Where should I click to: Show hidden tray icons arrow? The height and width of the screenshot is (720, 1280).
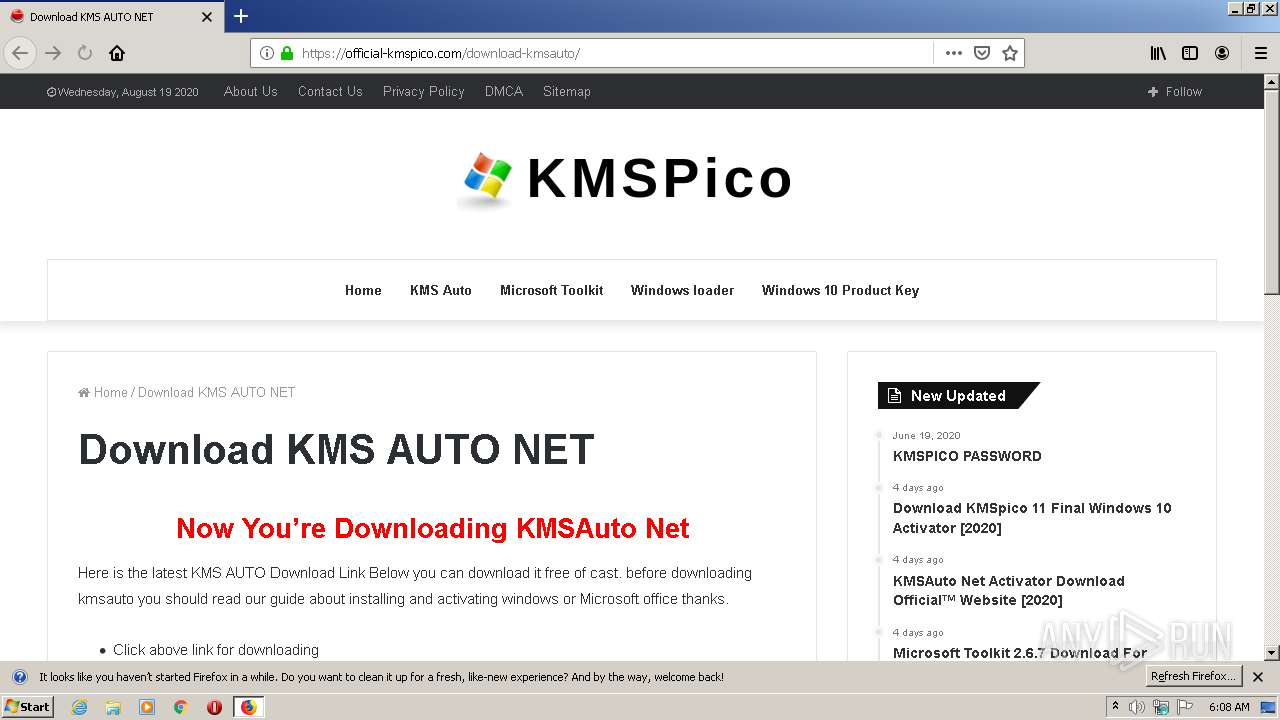click(1115, 707)
